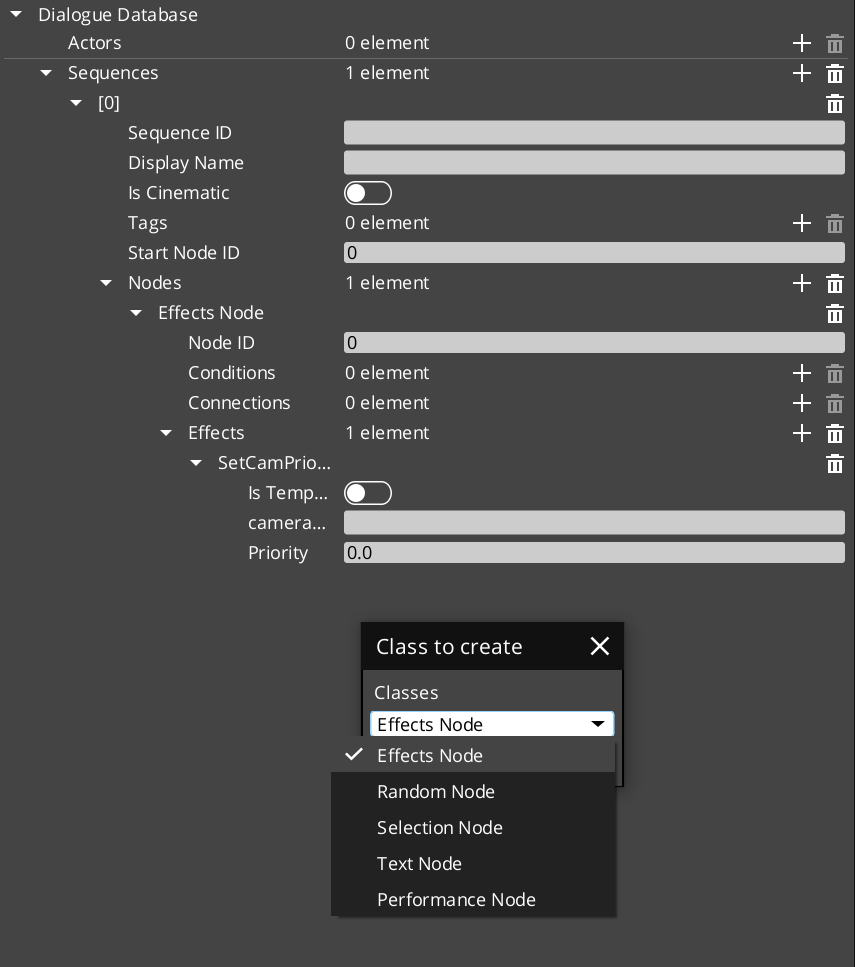This screenshot has height=967, width=855.
Task: Add a Connection to Effects Node
Action: [x=801, y=403]
